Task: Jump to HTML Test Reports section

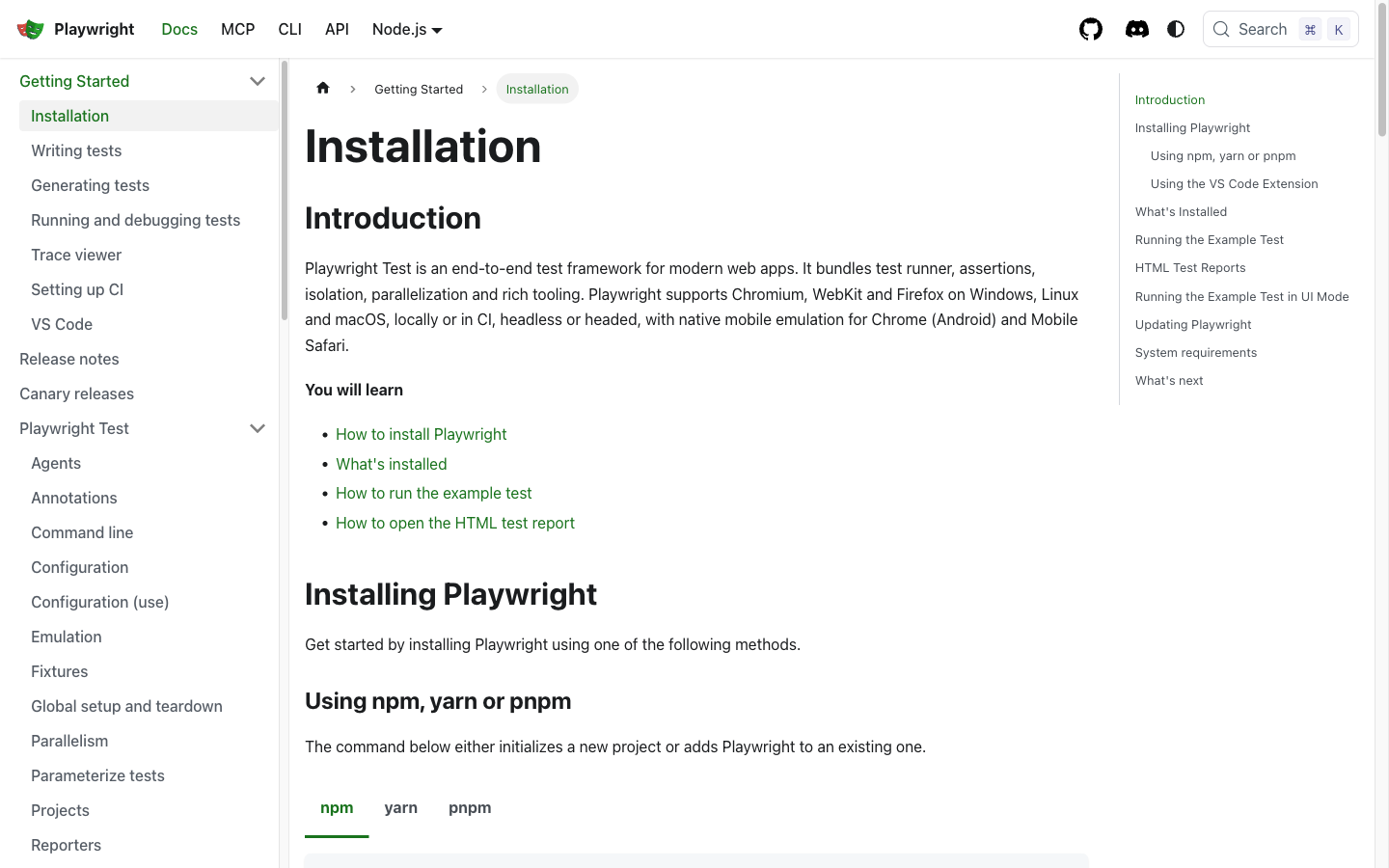Action: click(x=1190, y=267)
